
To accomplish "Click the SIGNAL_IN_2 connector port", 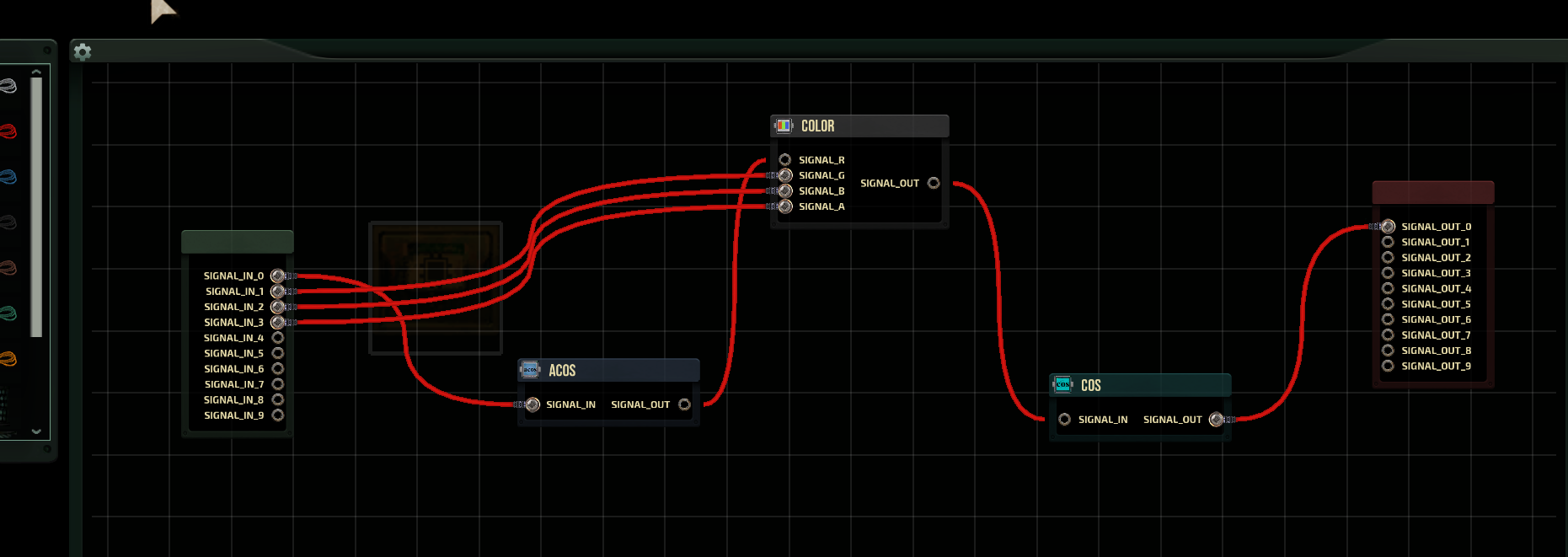I will [277, 307].
